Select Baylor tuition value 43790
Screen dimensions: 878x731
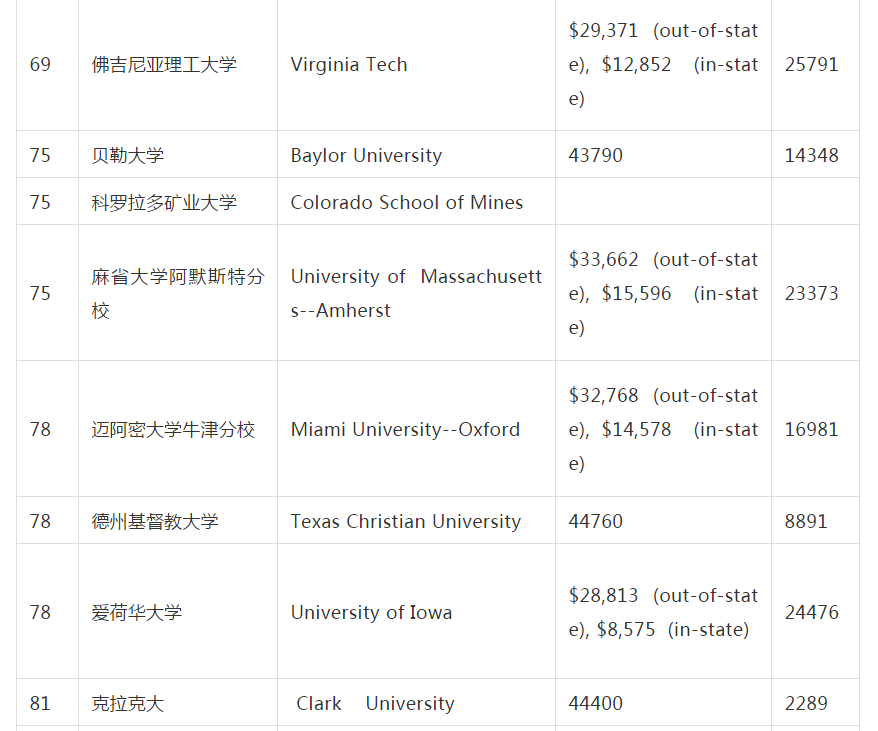point(596,155)
